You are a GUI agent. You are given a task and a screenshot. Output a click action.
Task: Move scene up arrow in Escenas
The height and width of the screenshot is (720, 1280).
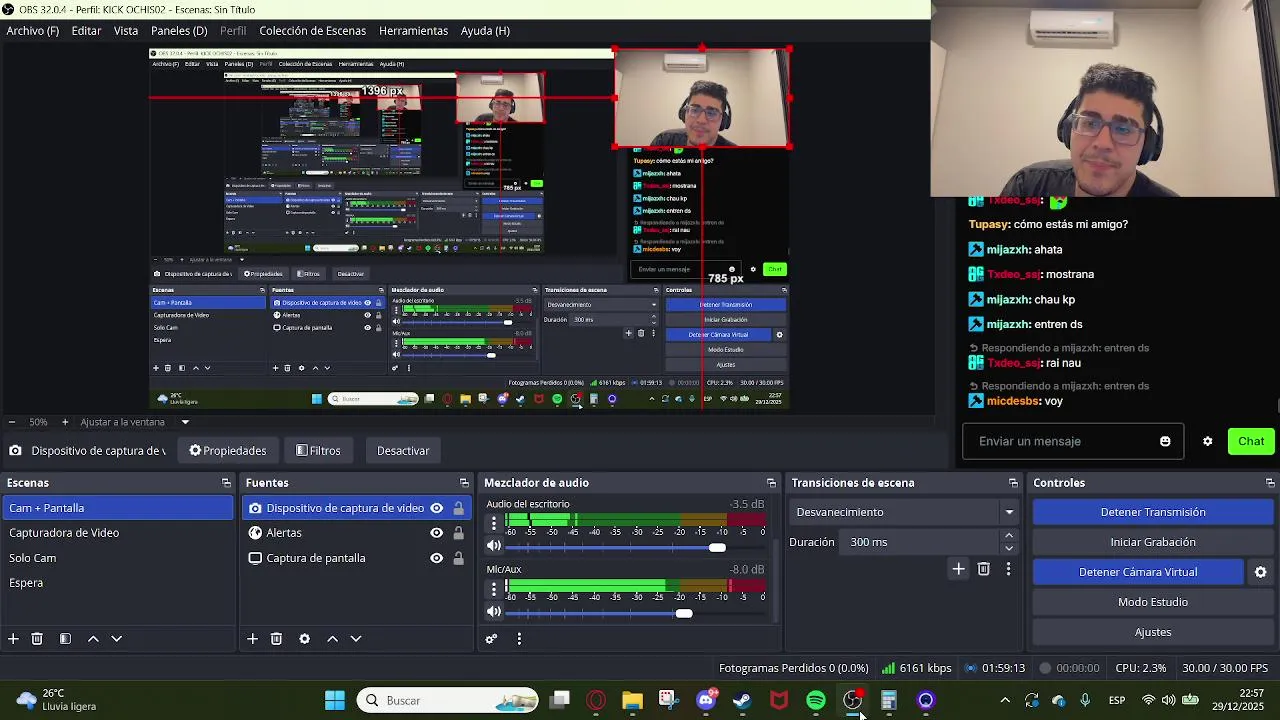pos(93,638)
